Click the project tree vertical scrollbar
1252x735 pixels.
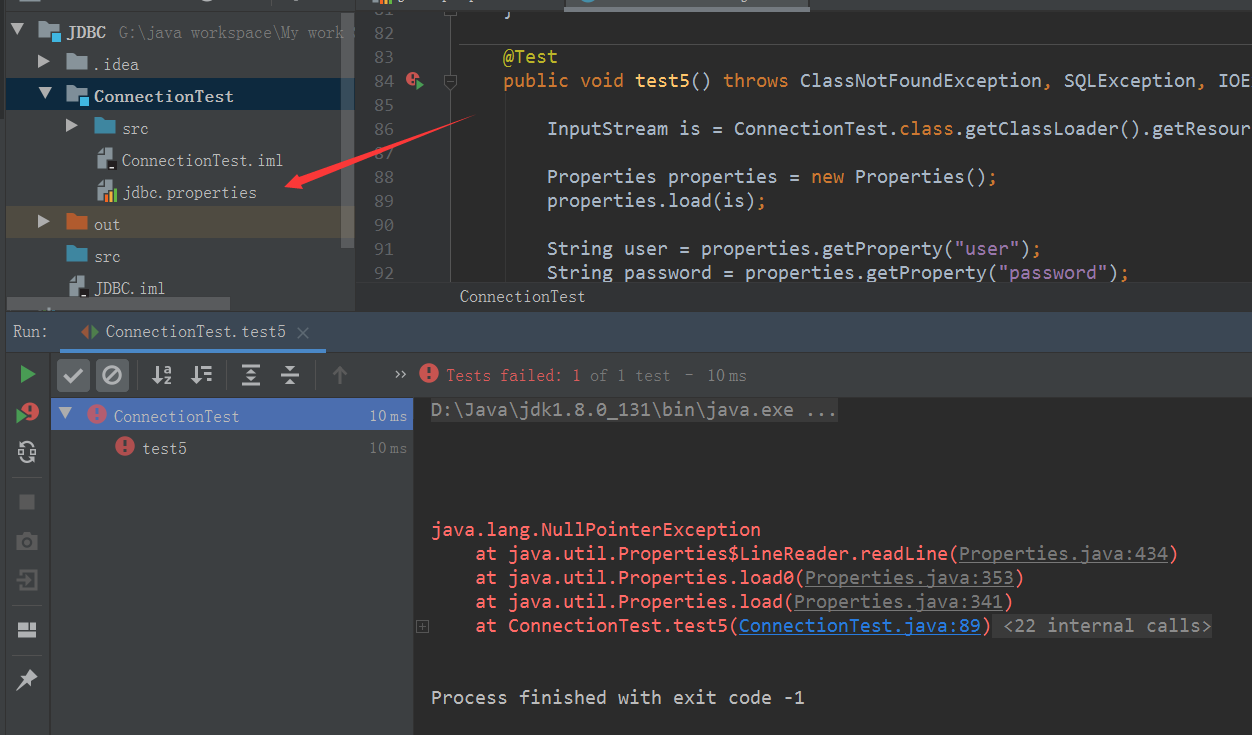pos(348,130)
